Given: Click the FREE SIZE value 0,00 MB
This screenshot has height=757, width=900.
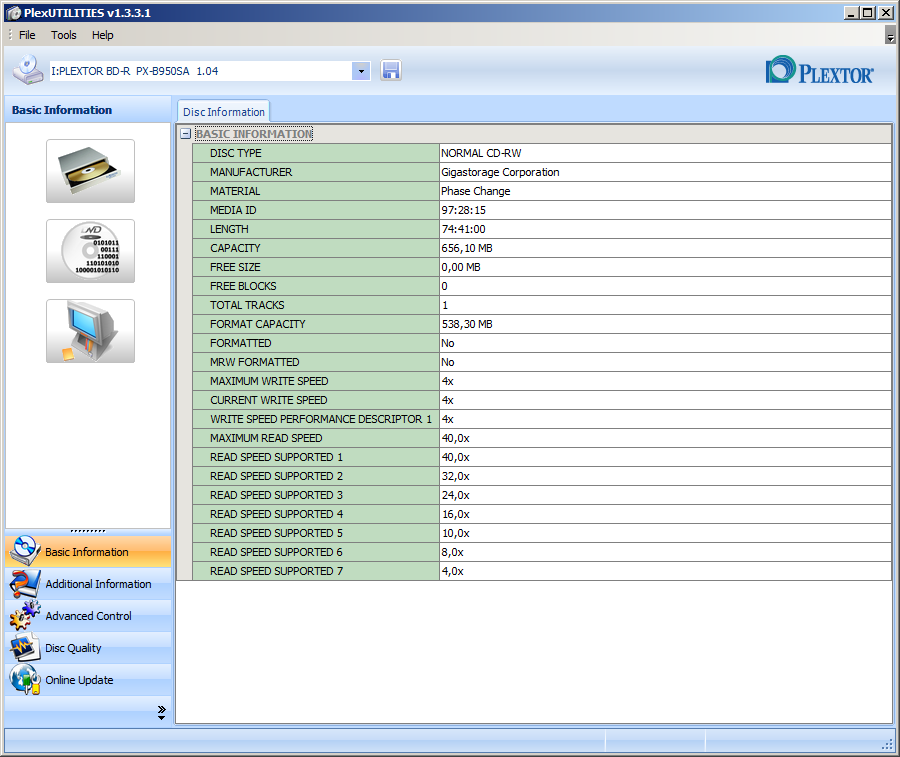Looking at the screenshot, I should [x=461, y=267].
